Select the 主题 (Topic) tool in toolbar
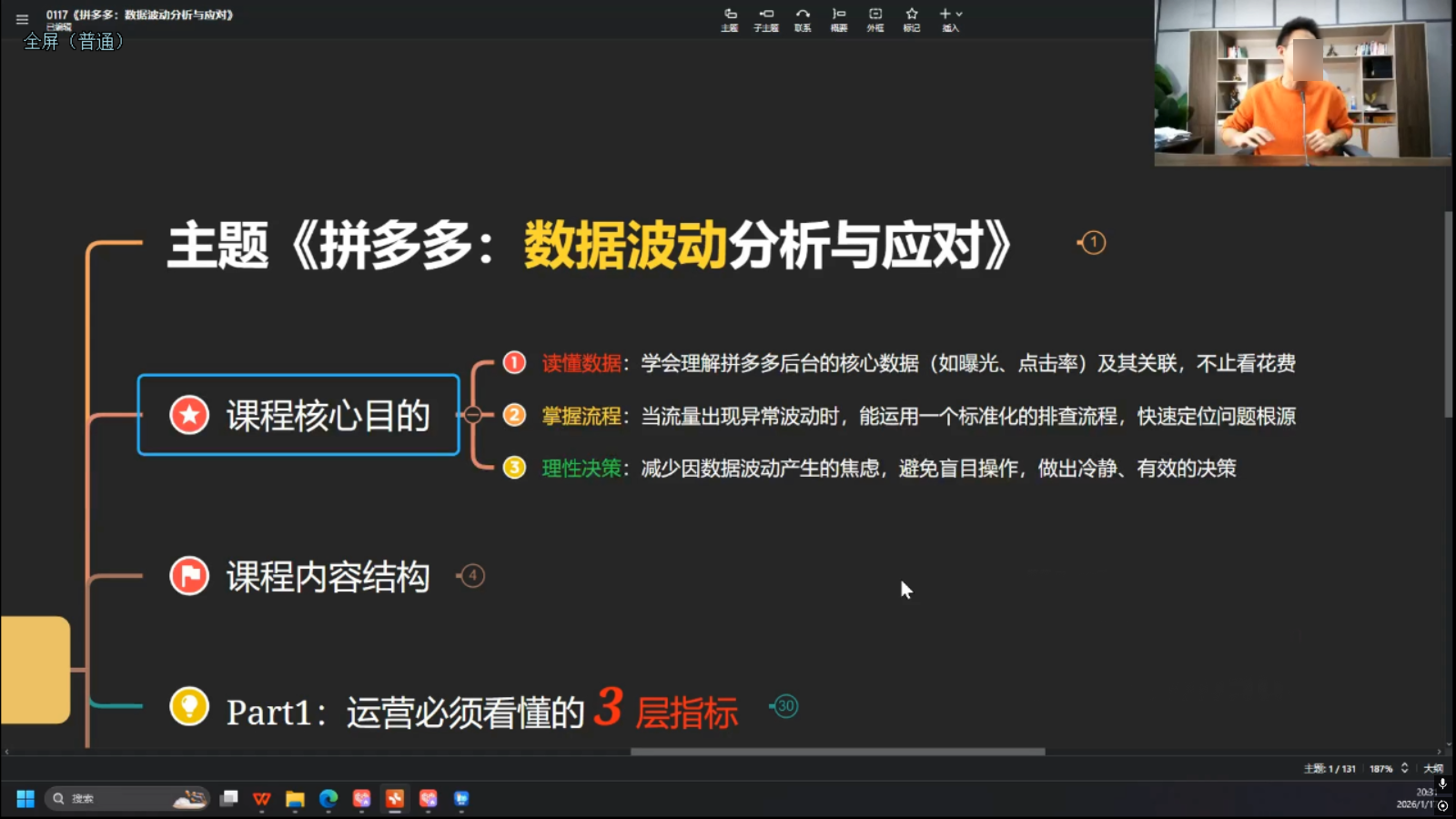The height and width of the screenshot is (819, 1456). tap(731, 20)
